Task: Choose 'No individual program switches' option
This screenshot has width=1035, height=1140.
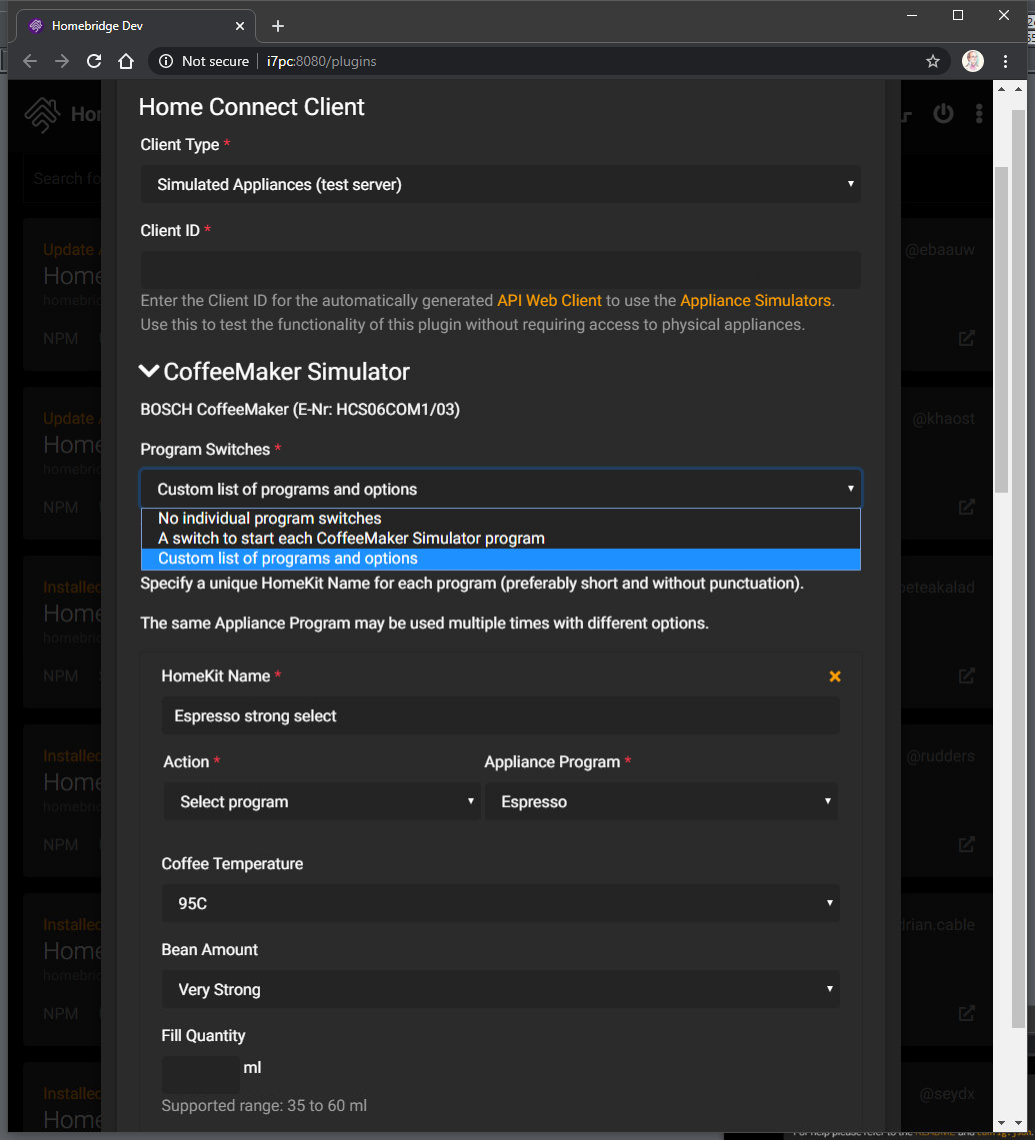Action: click(x=270, y=518)
